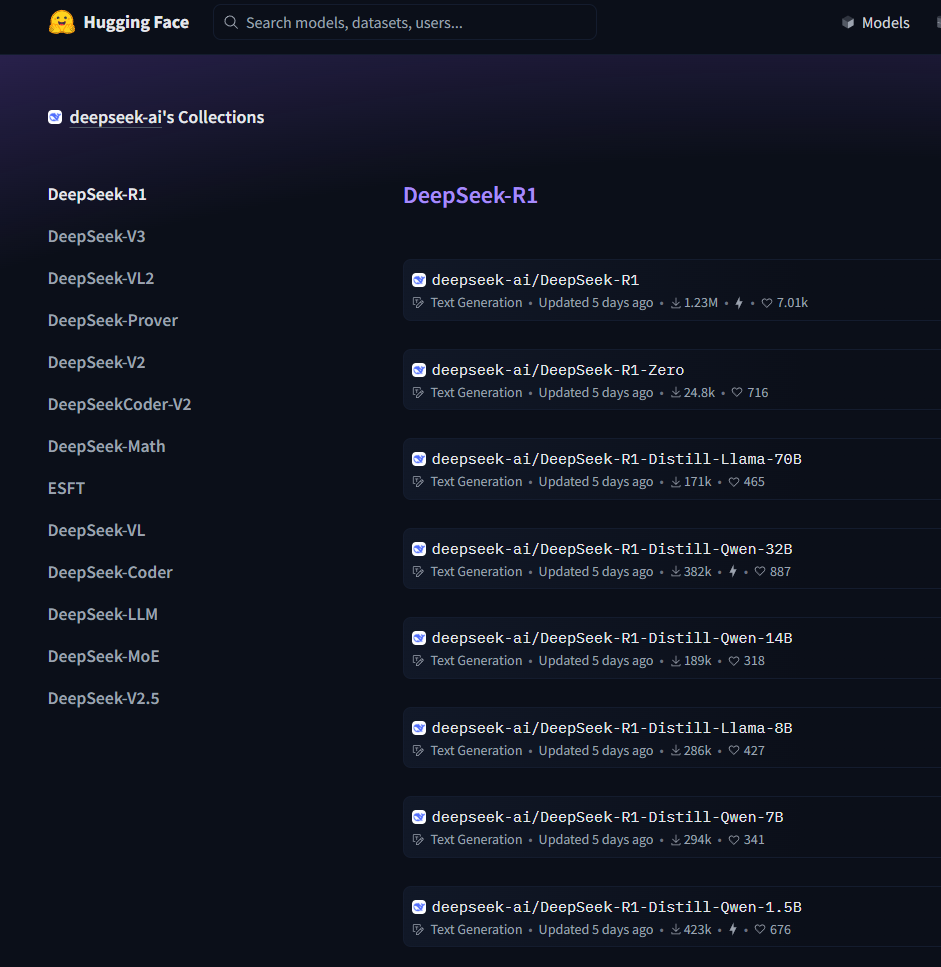The height and width of the screenshot is (967, 941).
Task: Open the deepseek-ai profile link in heading
Action: click(115, 117)
